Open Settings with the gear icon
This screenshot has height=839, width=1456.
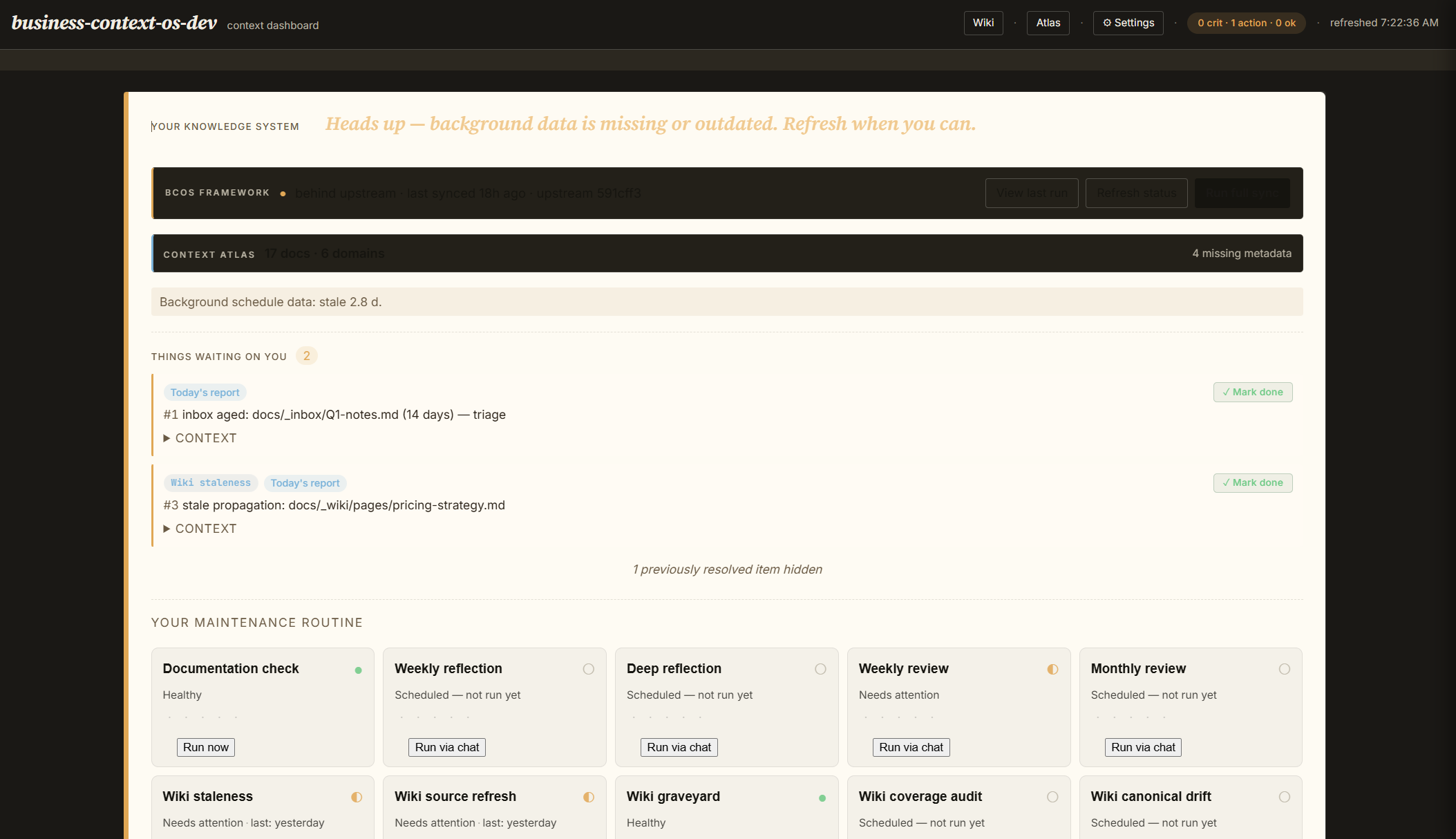click(x=1128, y=23)
